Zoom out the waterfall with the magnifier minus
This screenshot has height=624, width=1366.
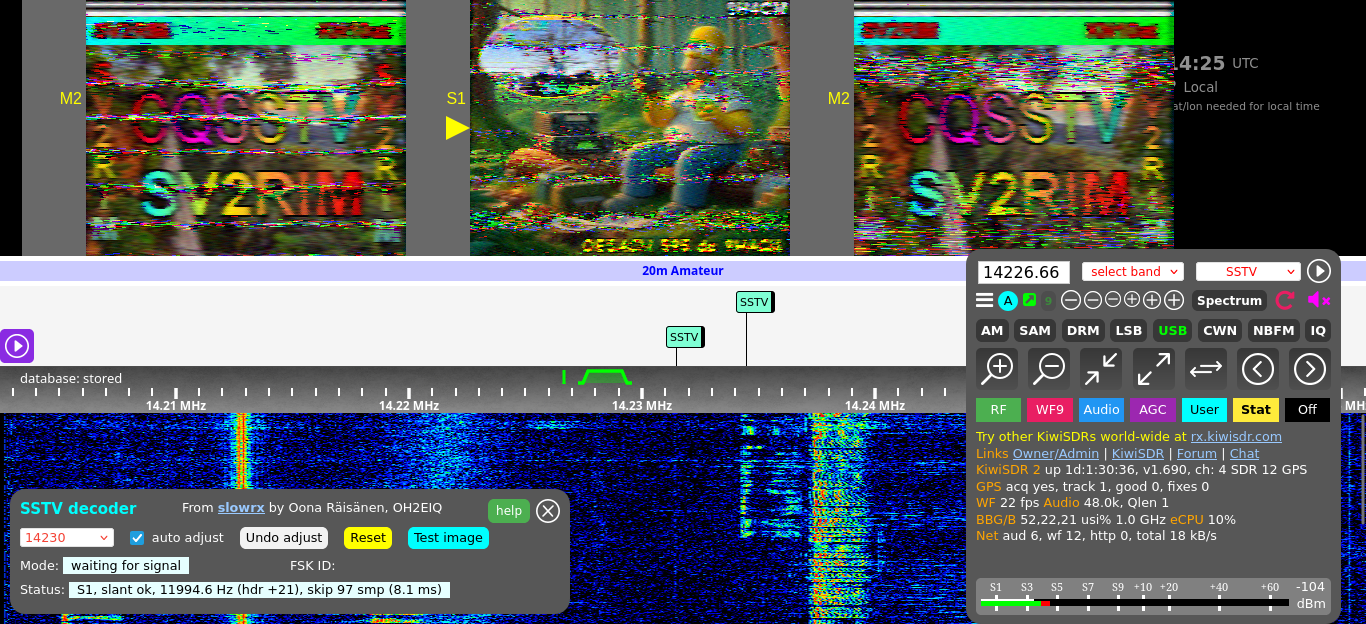[x=1050, y=369]
